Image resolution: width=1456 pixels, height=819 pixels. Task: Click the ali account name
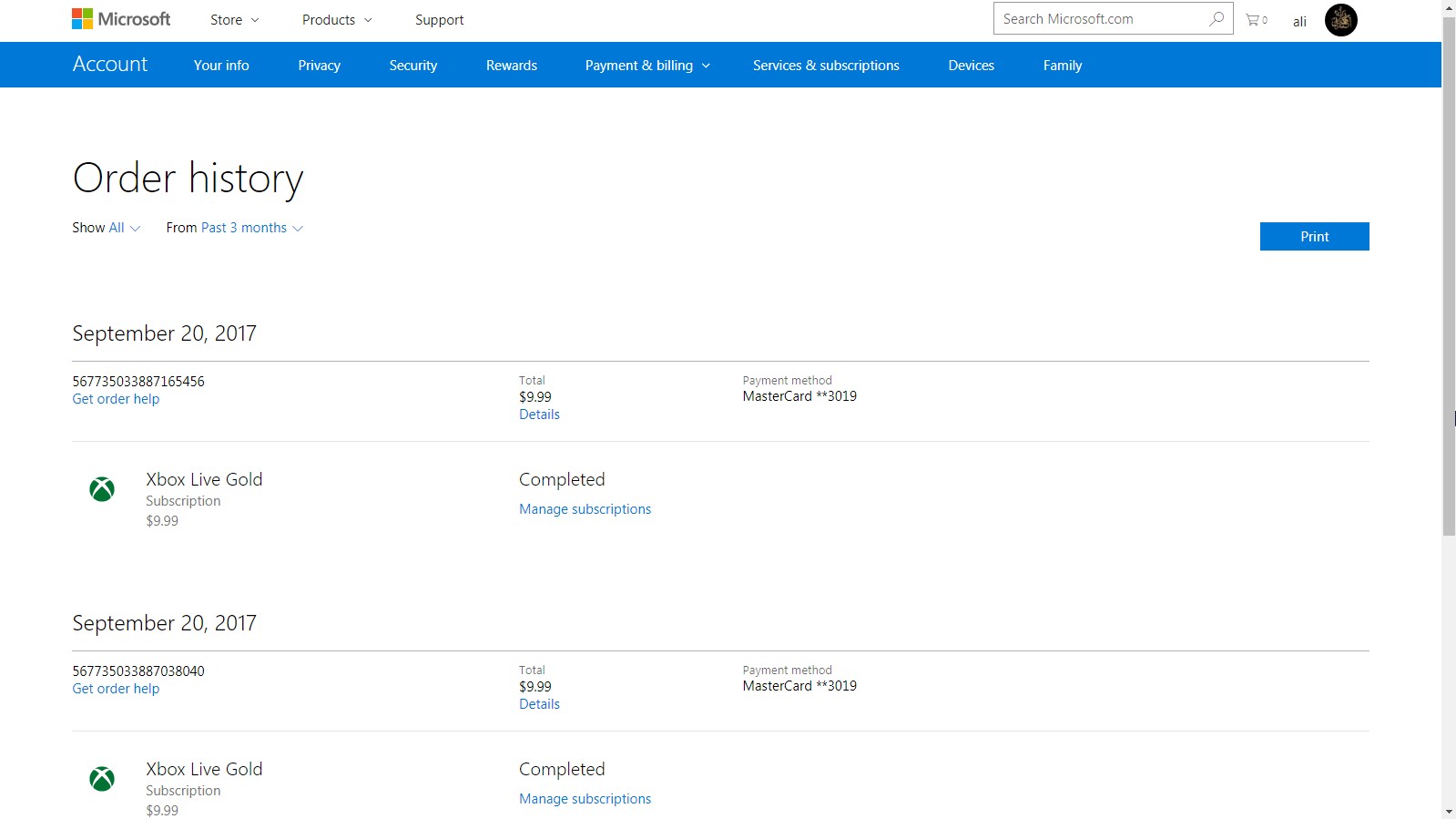click(1299, 22)
